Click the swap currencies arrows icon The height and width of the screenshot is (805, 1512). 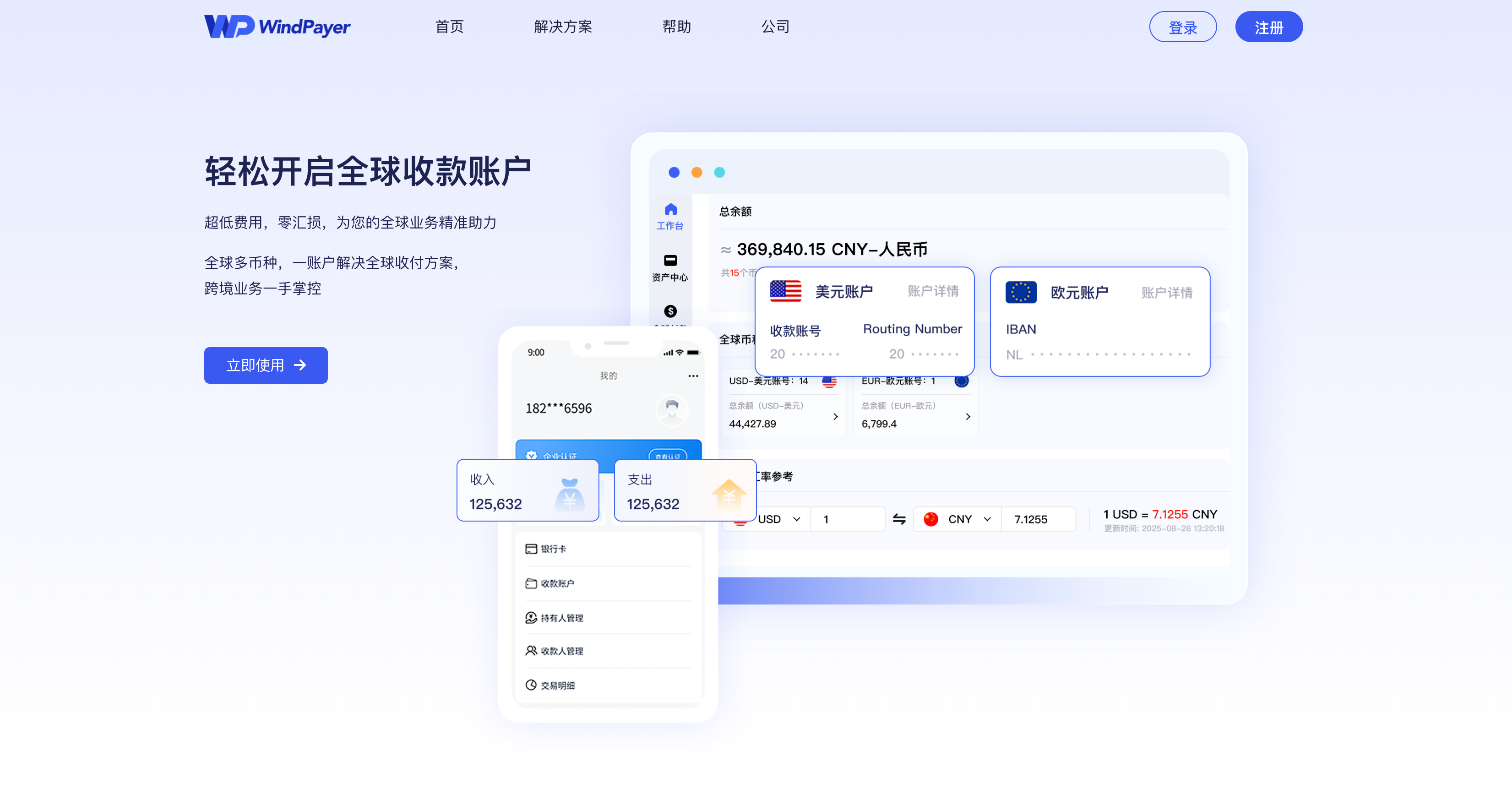pyautogui.click(x=898, y=519)
